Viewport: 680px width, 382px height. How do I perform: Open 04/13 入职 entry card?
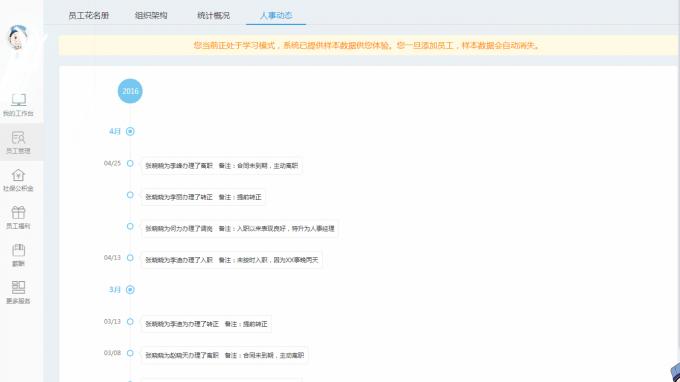pos(232,260)
